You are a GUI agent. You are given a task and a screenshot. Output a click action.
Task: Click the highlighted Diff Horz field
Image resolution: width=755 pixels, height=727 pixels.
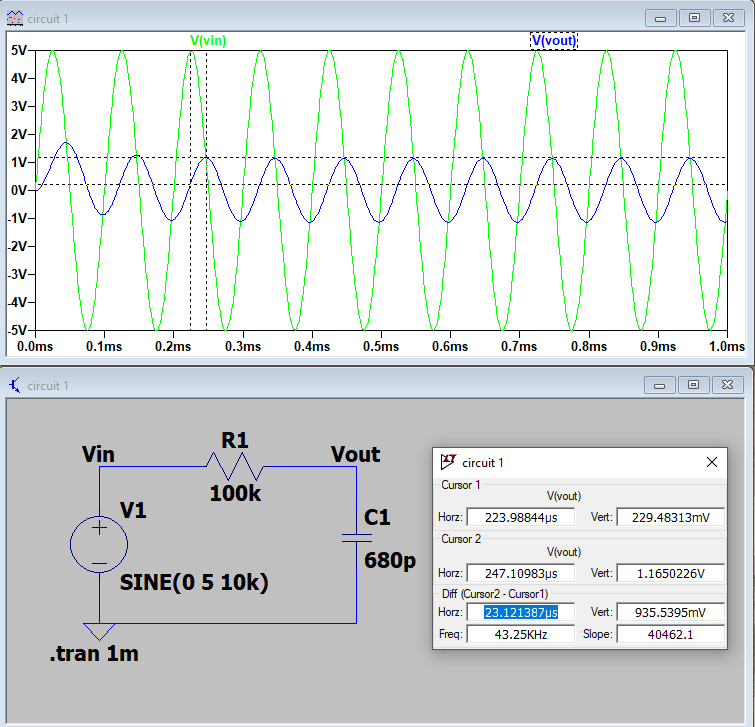coord(520,612)
